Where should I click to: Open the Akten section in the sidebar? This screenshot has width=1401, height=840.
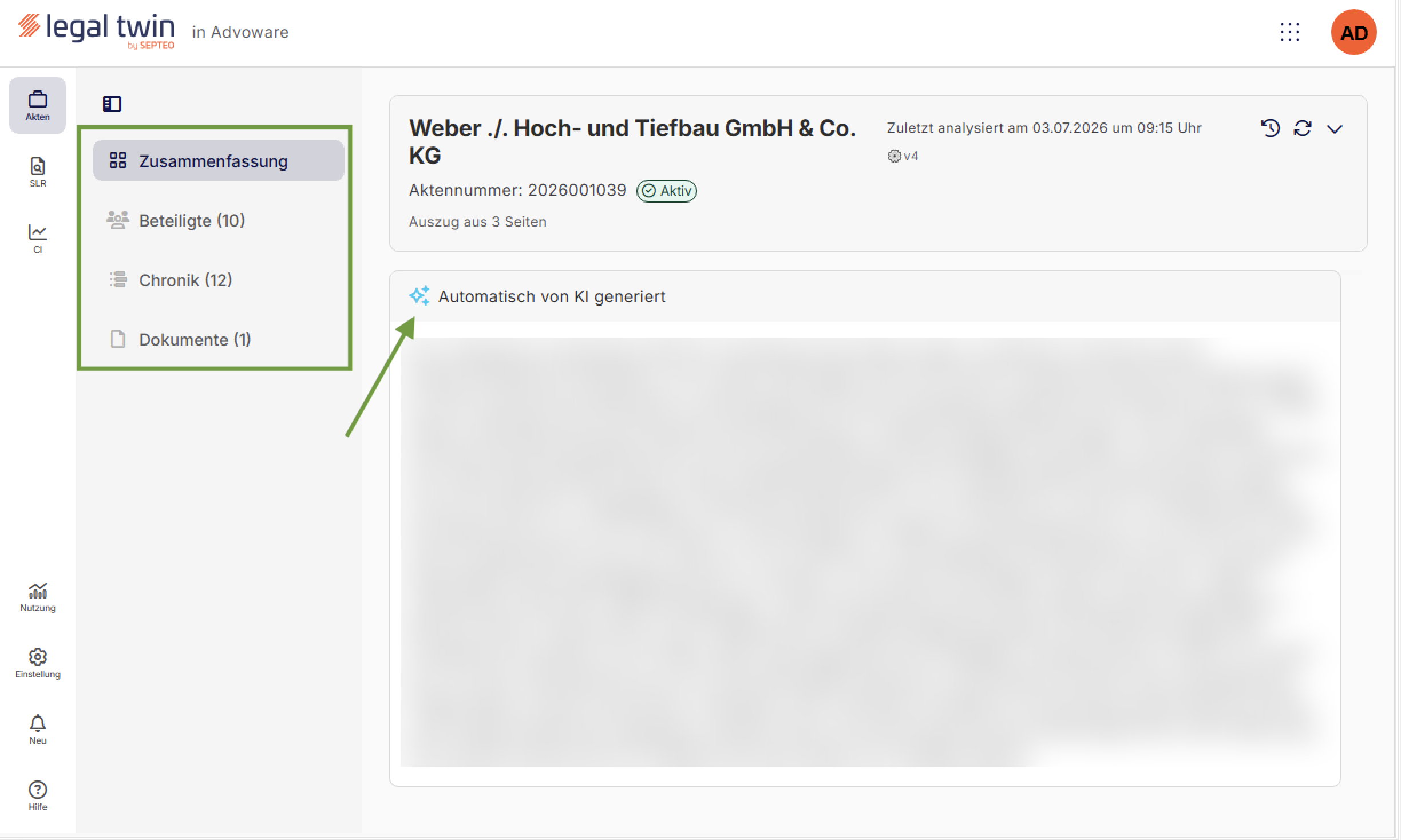coord(38,105)
